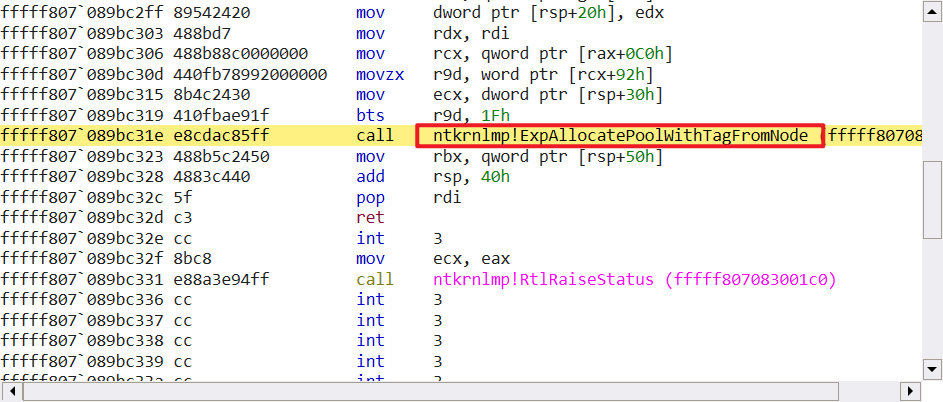Select address fffff807`089bc323
The image size is (943, 402).
pos(81,156)
